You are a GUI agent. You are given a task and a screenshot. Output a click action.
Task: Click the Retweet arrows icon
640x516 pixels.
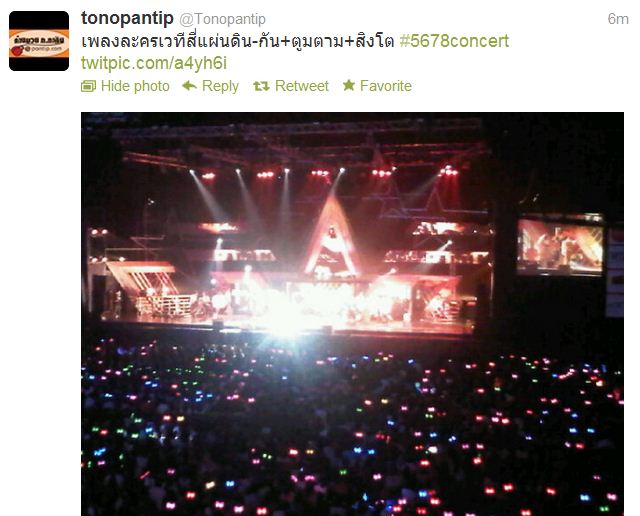tap(261, 86)
